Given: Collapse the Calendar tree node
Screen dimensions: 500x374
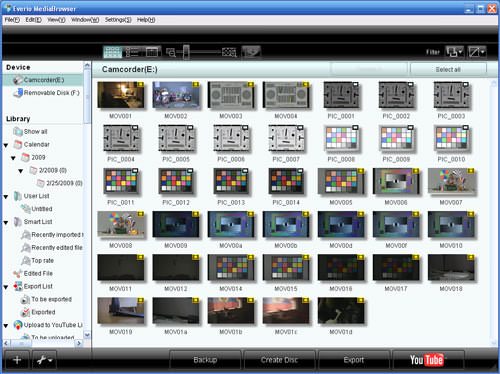Looking at the screenshot, I should tap(6, 145).
